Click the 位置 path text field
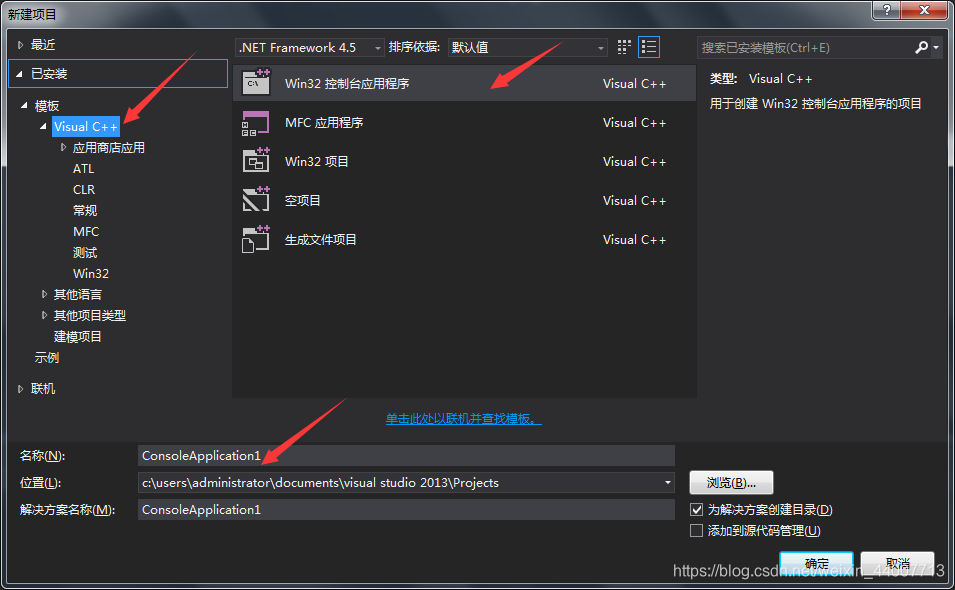This screenshot has width=955, height=590. 400,483
